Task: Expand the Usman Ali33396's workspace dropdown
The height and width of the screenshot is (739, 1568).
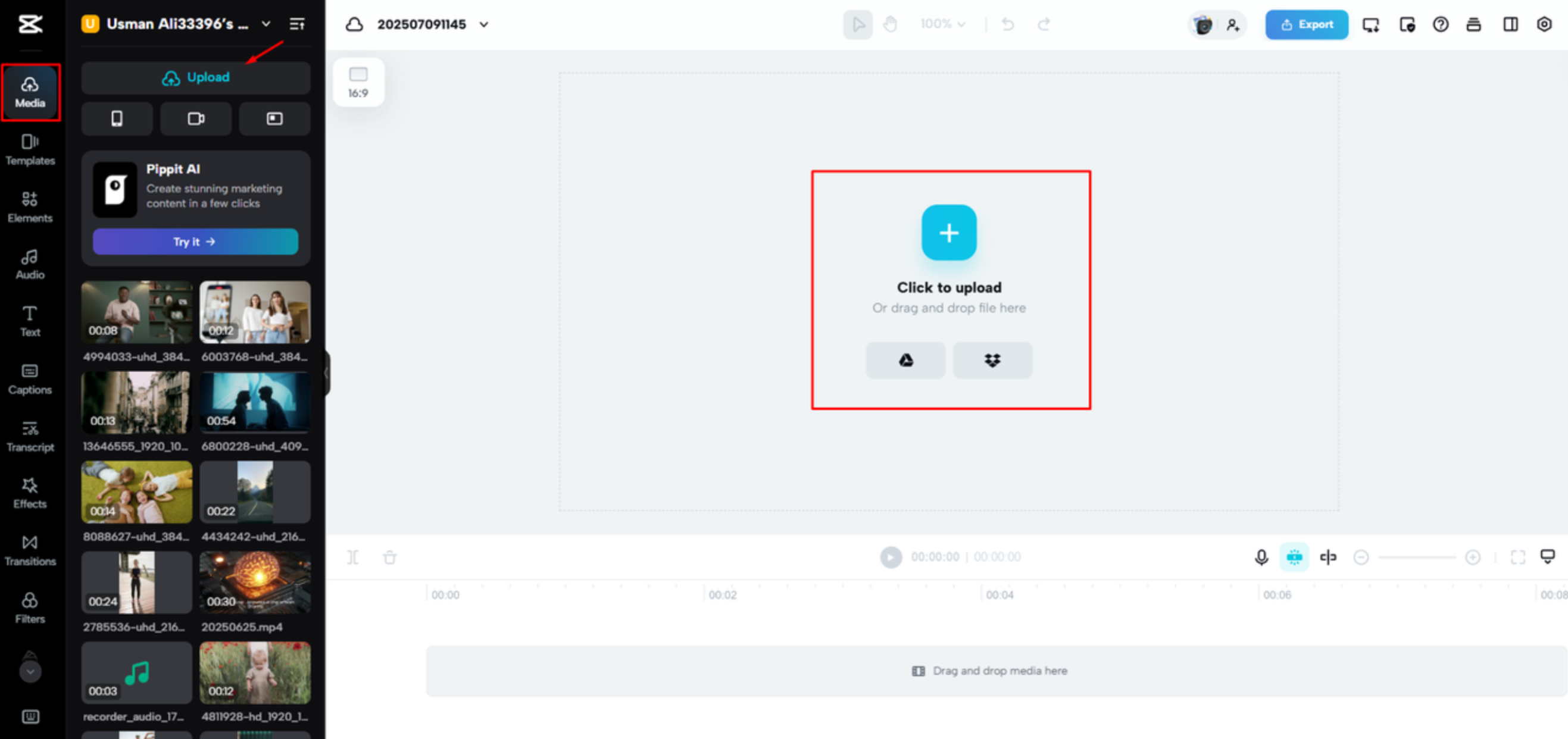Action: [x=266, y=24]
